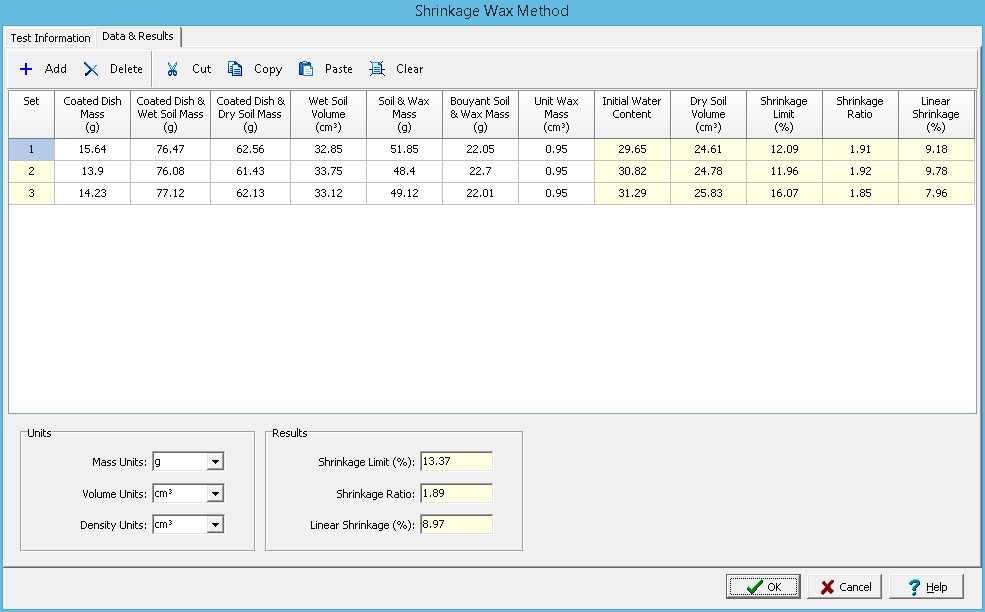985x612 pixels.
Task: Open the Density Units dropdown
Action: [215, 525]
